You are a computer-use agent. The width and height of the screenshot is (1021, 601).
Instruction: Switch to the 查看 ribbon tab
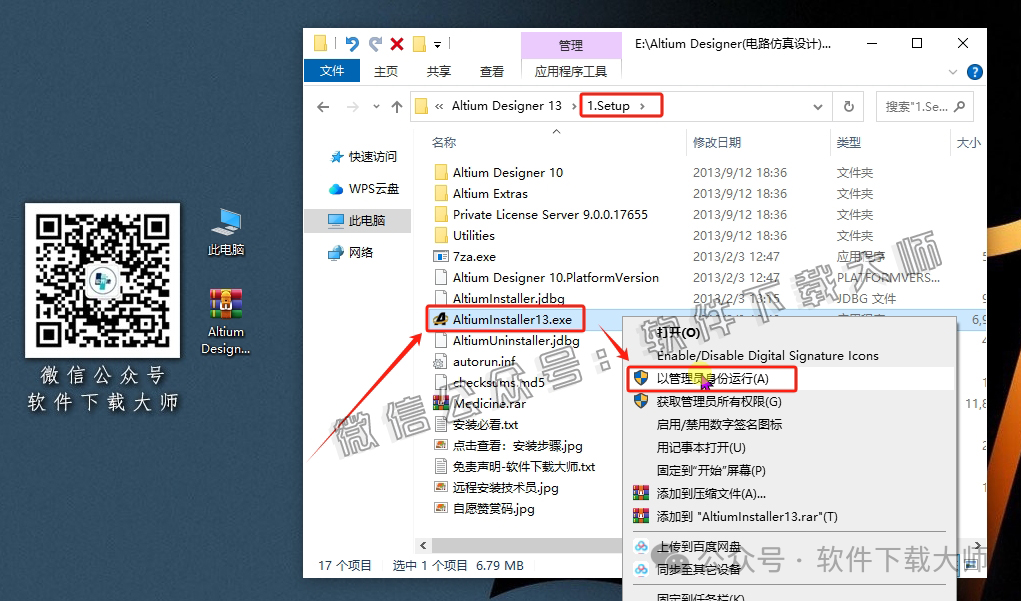(490, 71)
